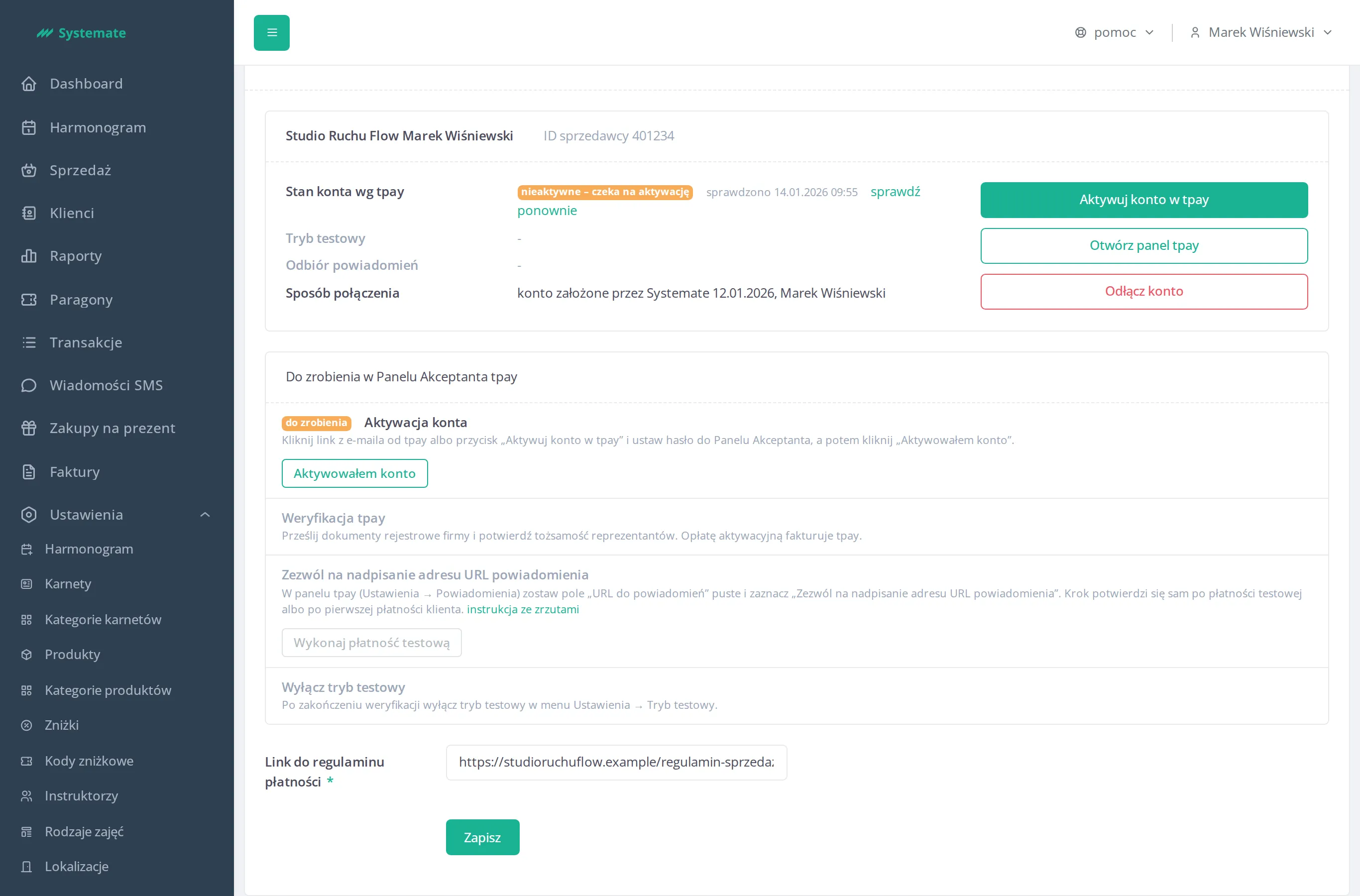Click the Sprzedaż basket icon
Viewport: 1360px width, 896px height.
[x=28, y=170]
